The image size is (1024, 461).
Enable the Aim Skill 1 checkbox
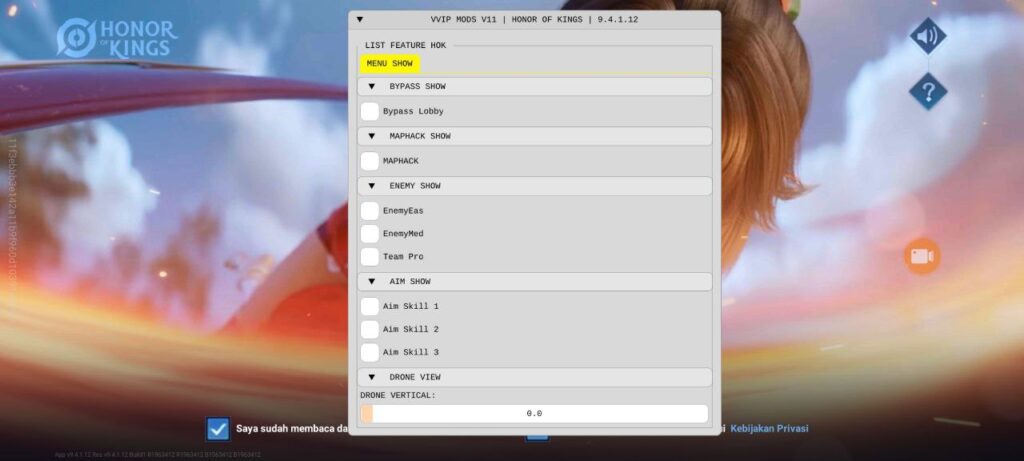(370, 306)
